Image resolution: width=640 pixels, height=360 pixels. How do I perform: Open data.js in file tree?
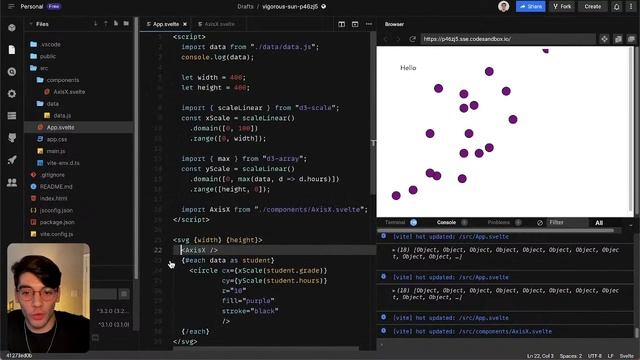point(62,116)
